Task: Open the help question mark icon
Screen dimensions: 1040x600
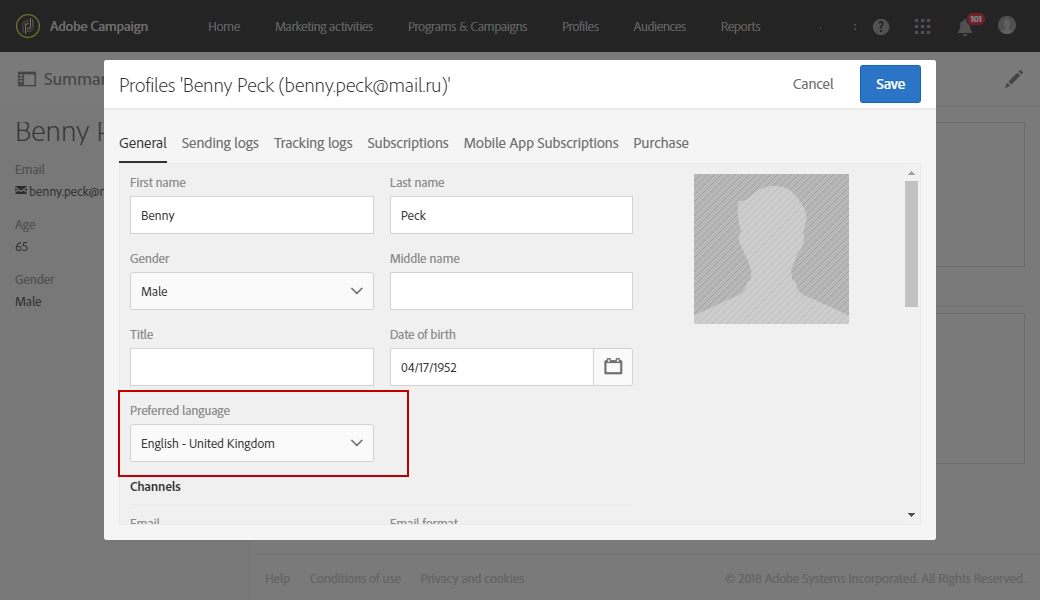Action: tap(881, 26)
